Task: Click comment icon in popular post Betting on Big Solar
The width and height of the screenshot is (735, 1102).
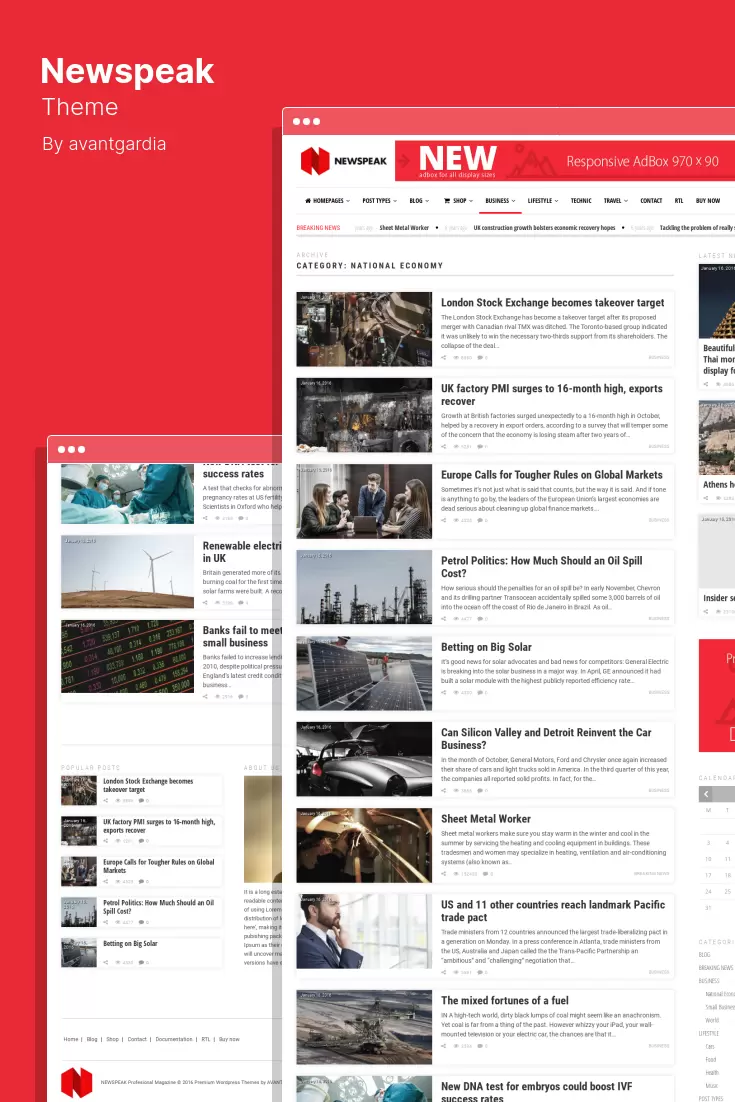Action: tap(142, 963)
